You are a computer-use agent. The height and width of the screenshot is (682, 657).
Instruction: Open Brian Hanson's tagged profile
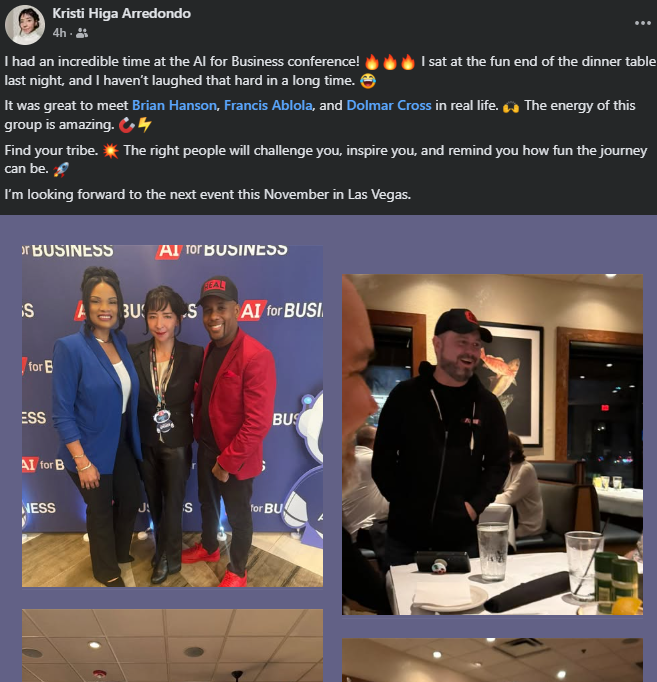click(174, 105)
